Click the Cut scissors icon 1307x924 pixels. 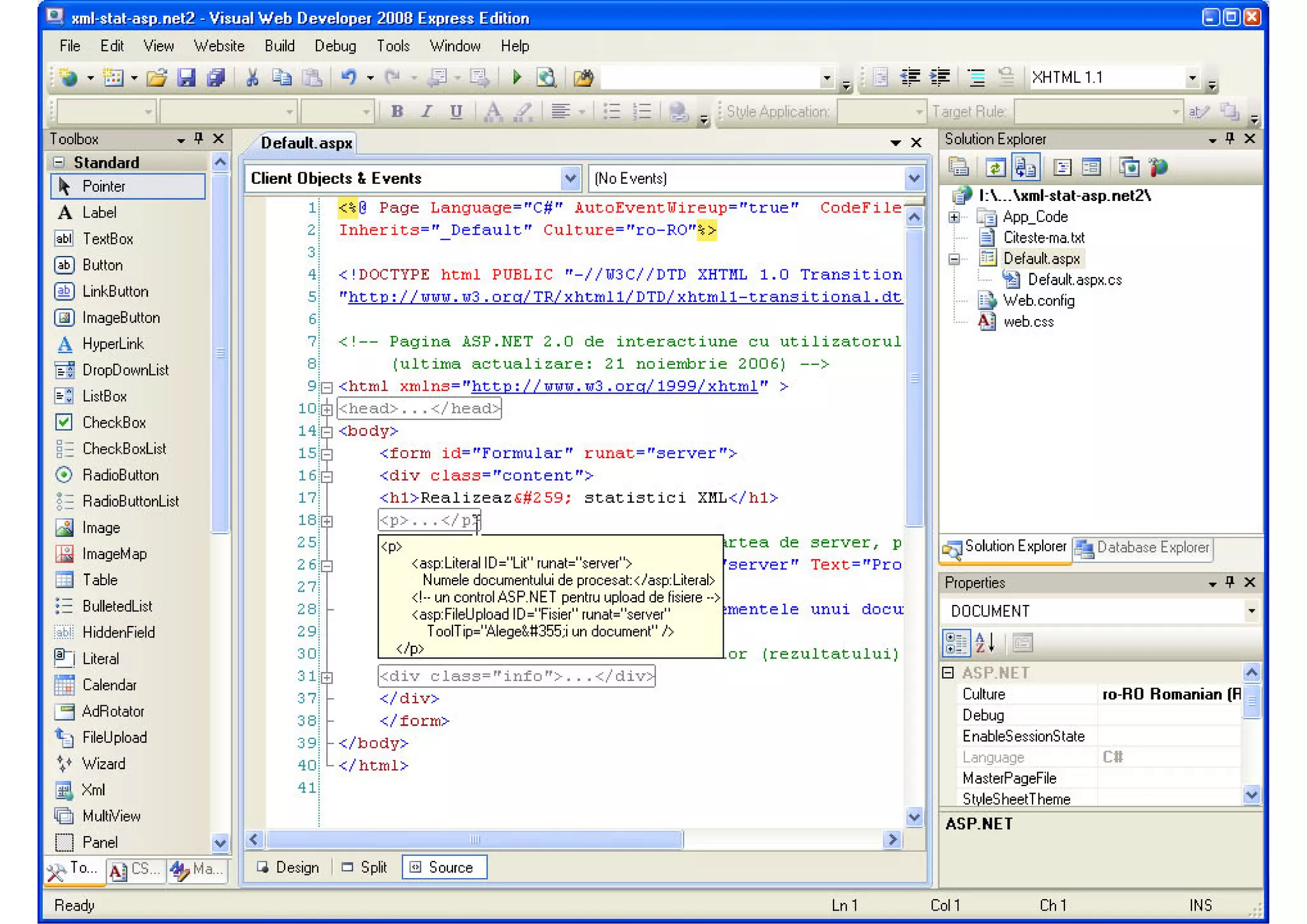[252, 78]
